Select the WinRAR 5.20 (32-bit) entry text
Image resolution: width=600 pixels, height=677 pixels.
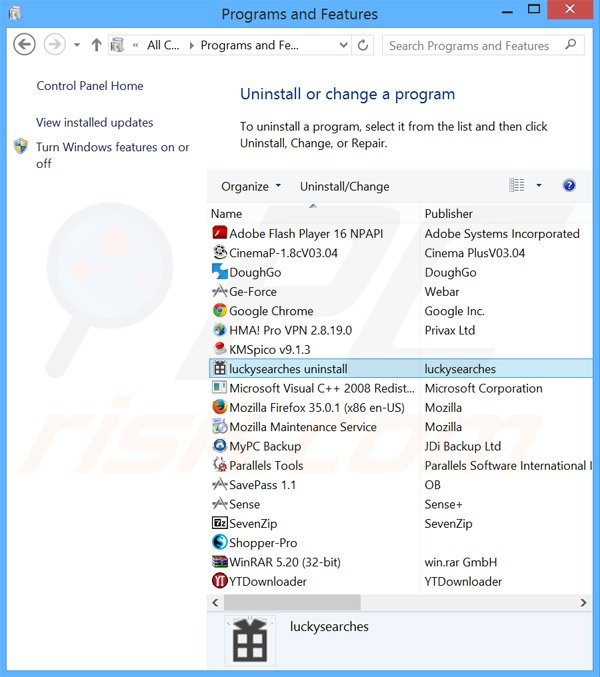[285, 562]
